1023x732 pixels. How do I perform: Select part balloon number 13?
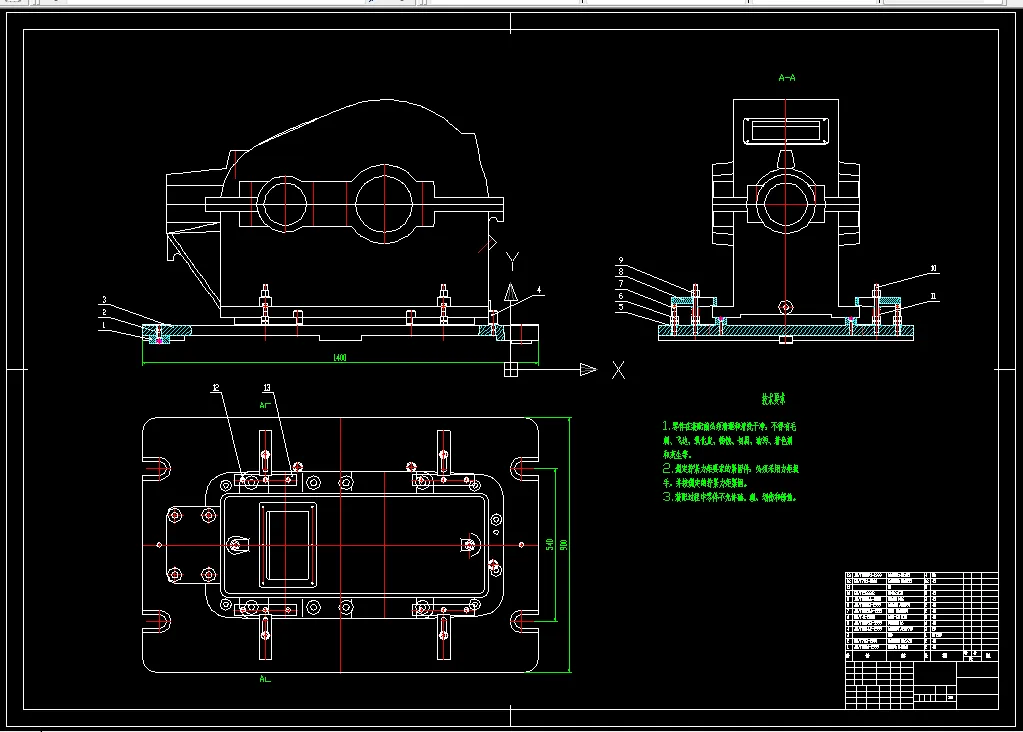point(267,388)
